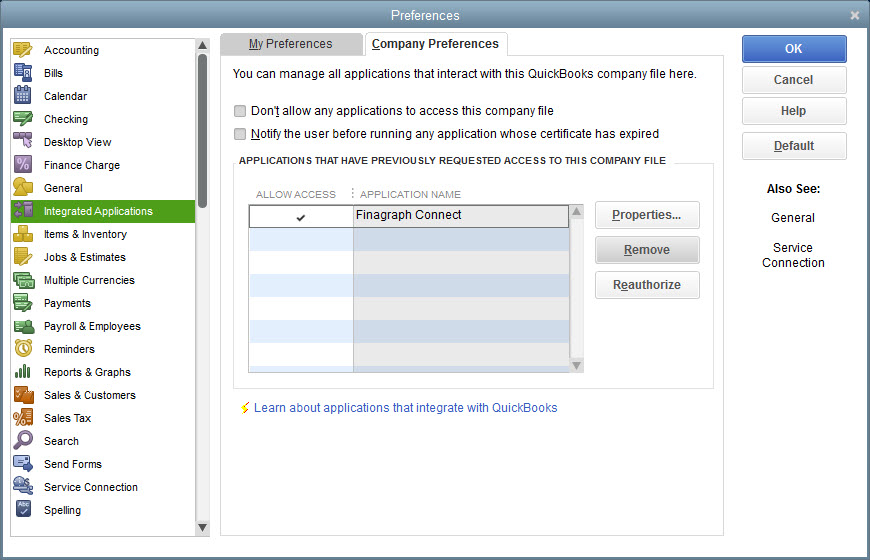Select the Finagraph Connect application row
870x560 pixels.
coord(409,216)
